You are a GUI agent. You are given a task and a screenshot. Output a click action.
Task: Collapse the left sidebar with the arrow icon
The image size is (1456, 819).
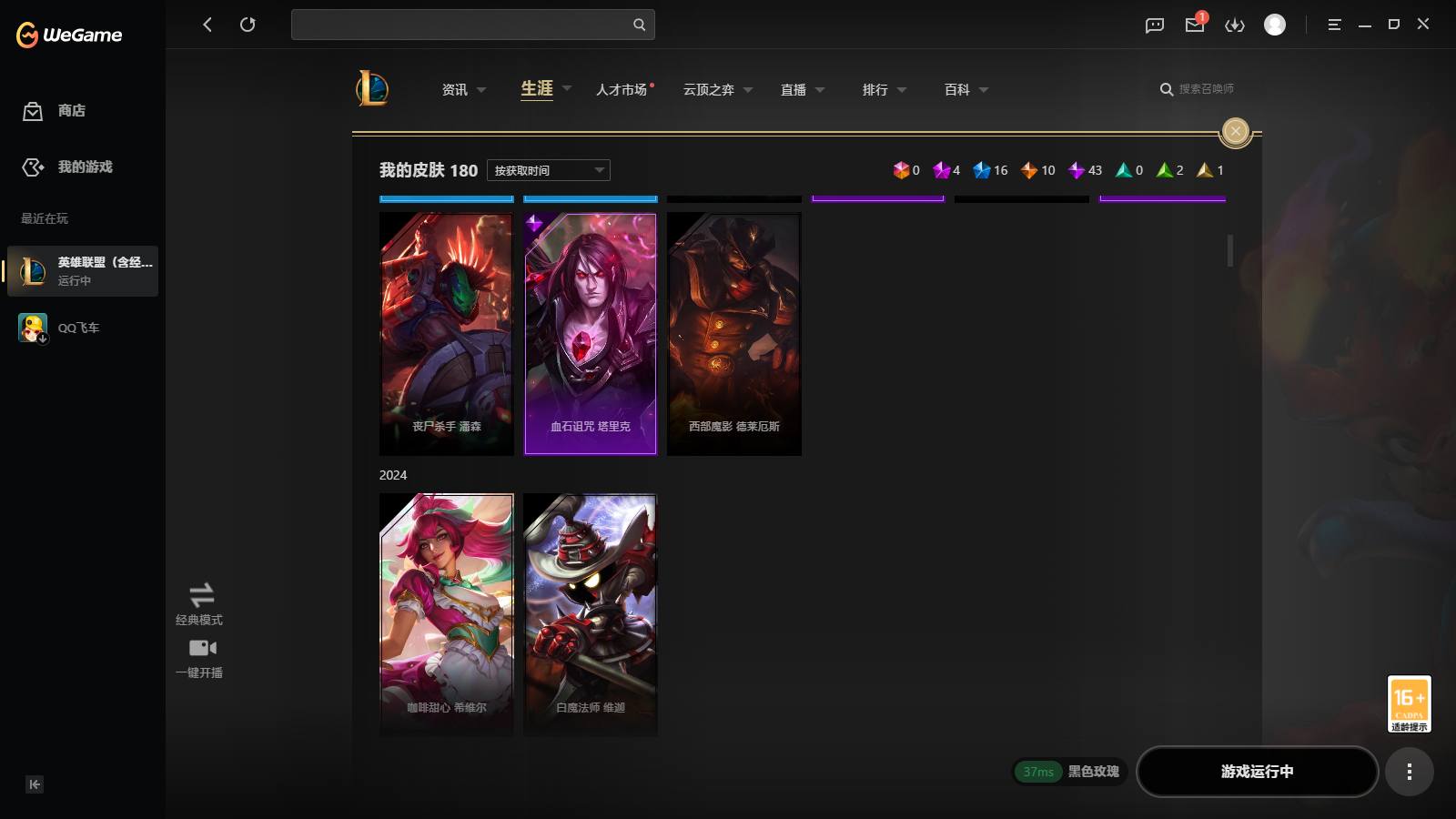(x=35, y=784)
